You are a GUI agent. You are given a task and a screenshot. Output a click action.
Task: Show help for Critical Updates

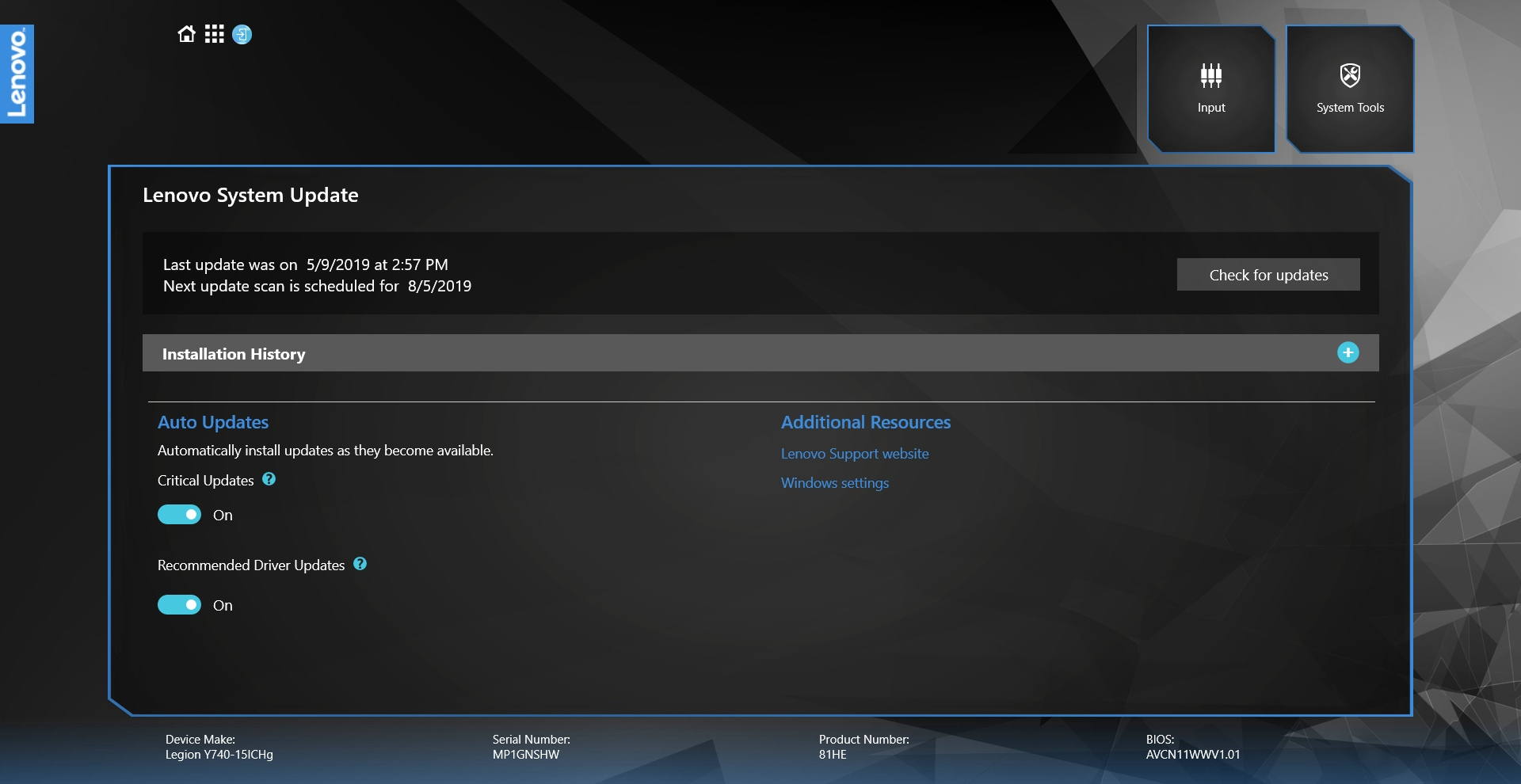coord(269,479)
